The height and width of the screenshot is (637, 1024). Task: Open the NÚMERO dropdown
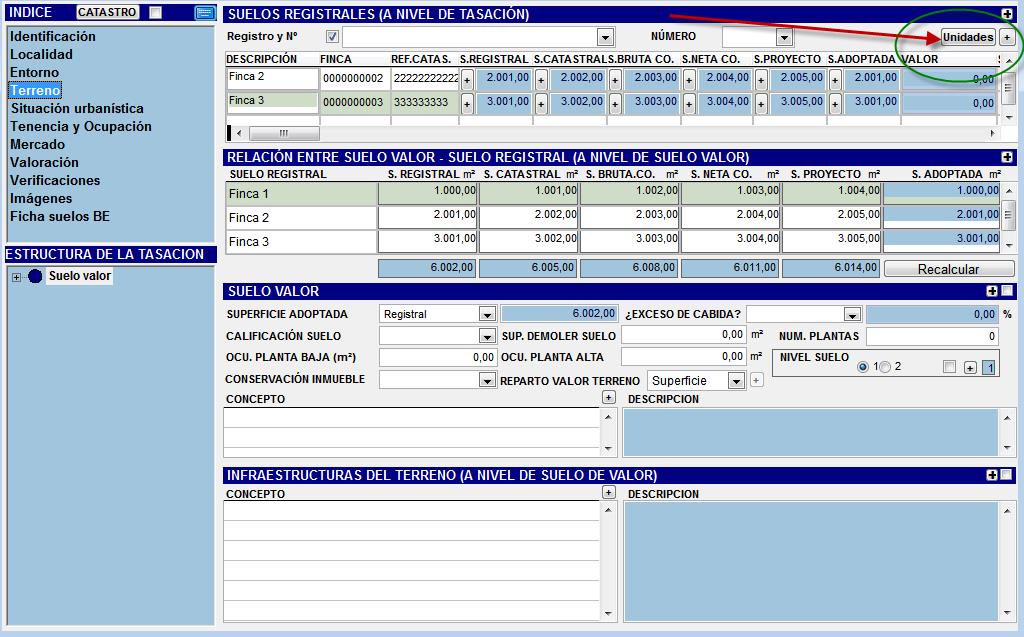[x=784, y=37]
